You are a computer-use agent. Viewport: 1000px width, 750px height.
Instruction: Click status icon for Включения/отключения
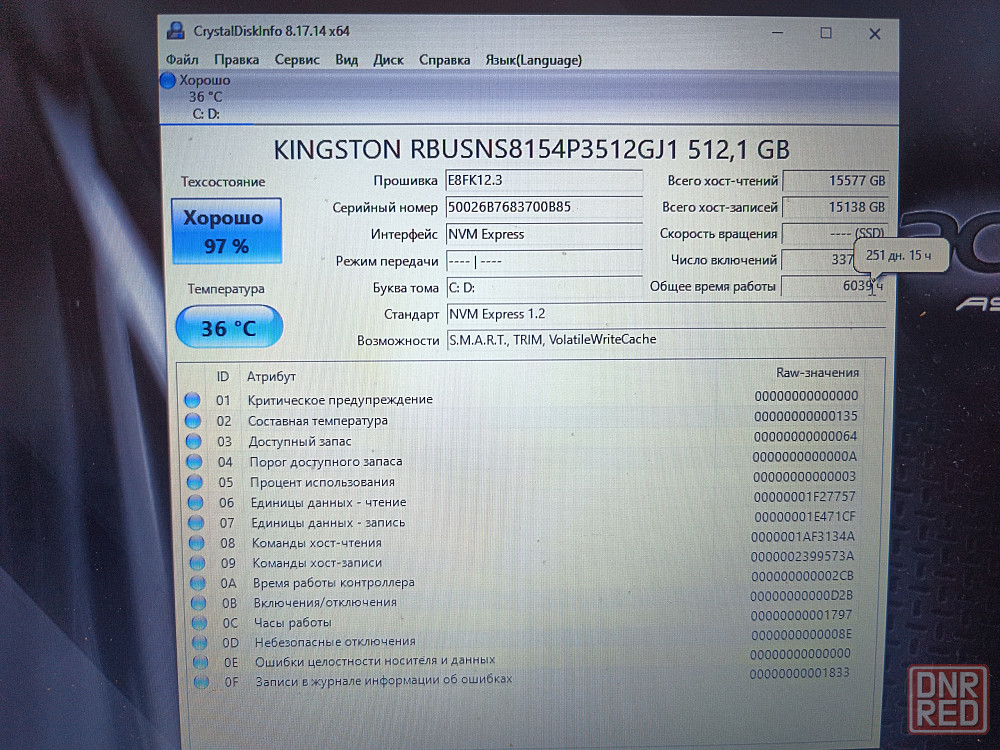[198, 603]
